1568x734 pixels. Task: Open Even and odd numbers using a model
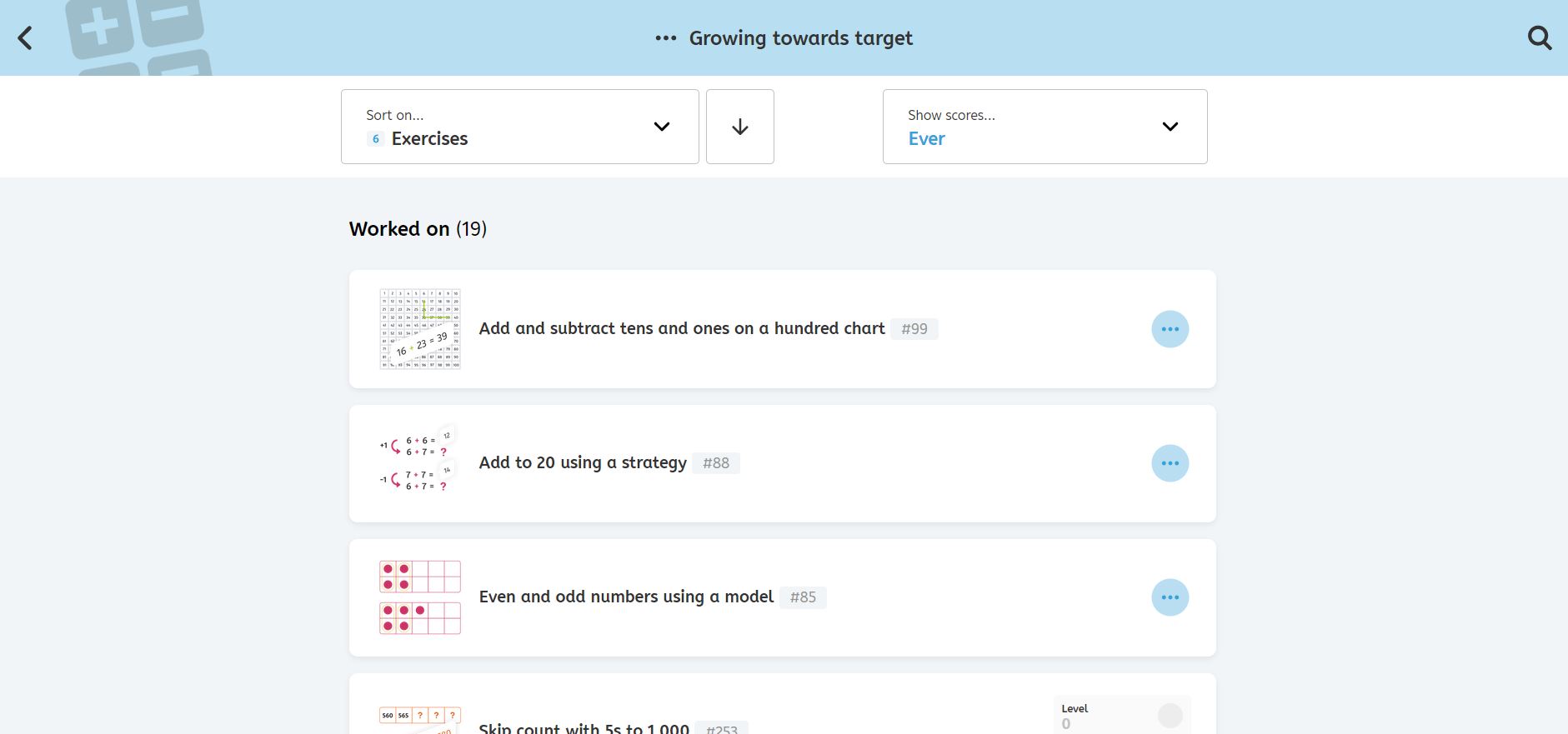626,597
